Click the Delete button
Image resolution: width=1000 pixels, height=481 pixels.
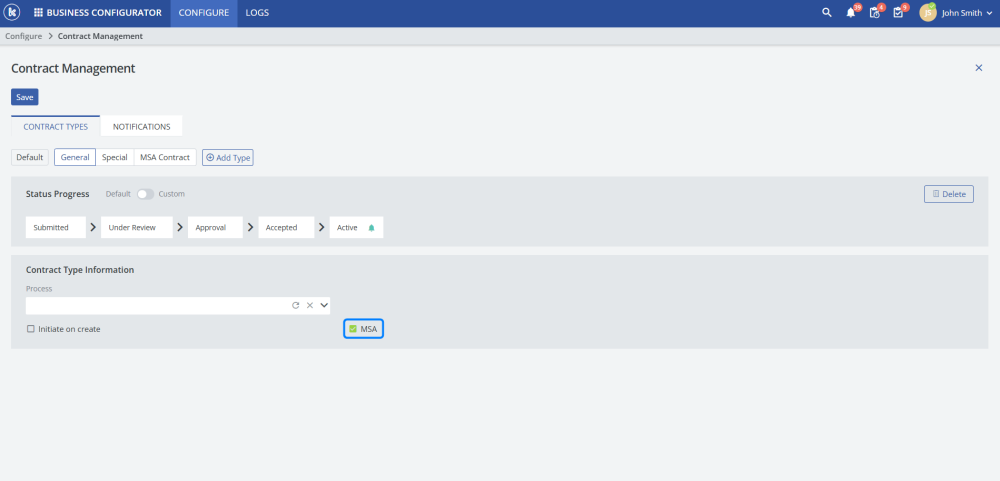click(948, 194)
